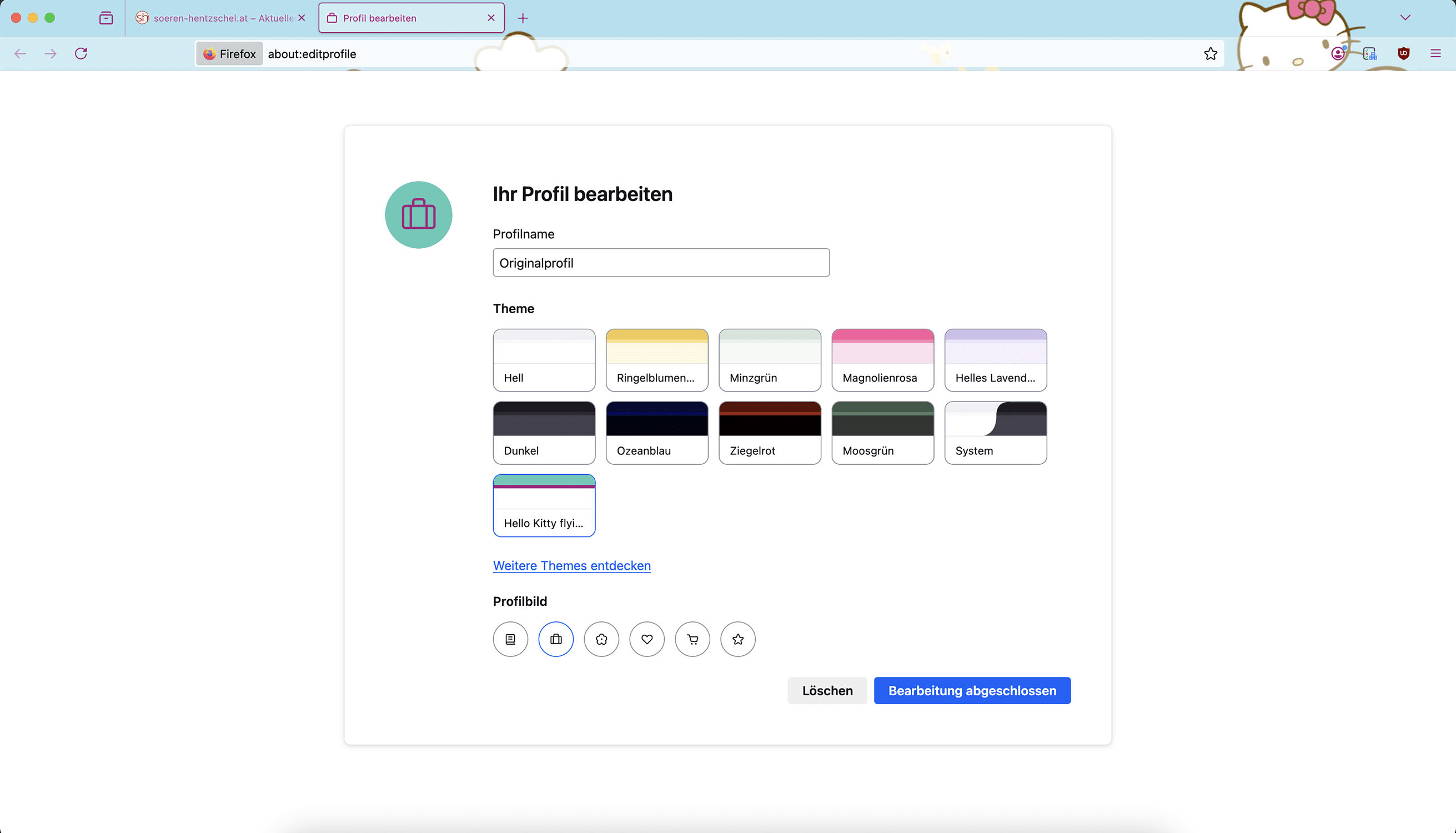Viewport: 1456px width, 833px height.
Task: Open the Weitere Themes entdecken link
Action: point(571,565)
